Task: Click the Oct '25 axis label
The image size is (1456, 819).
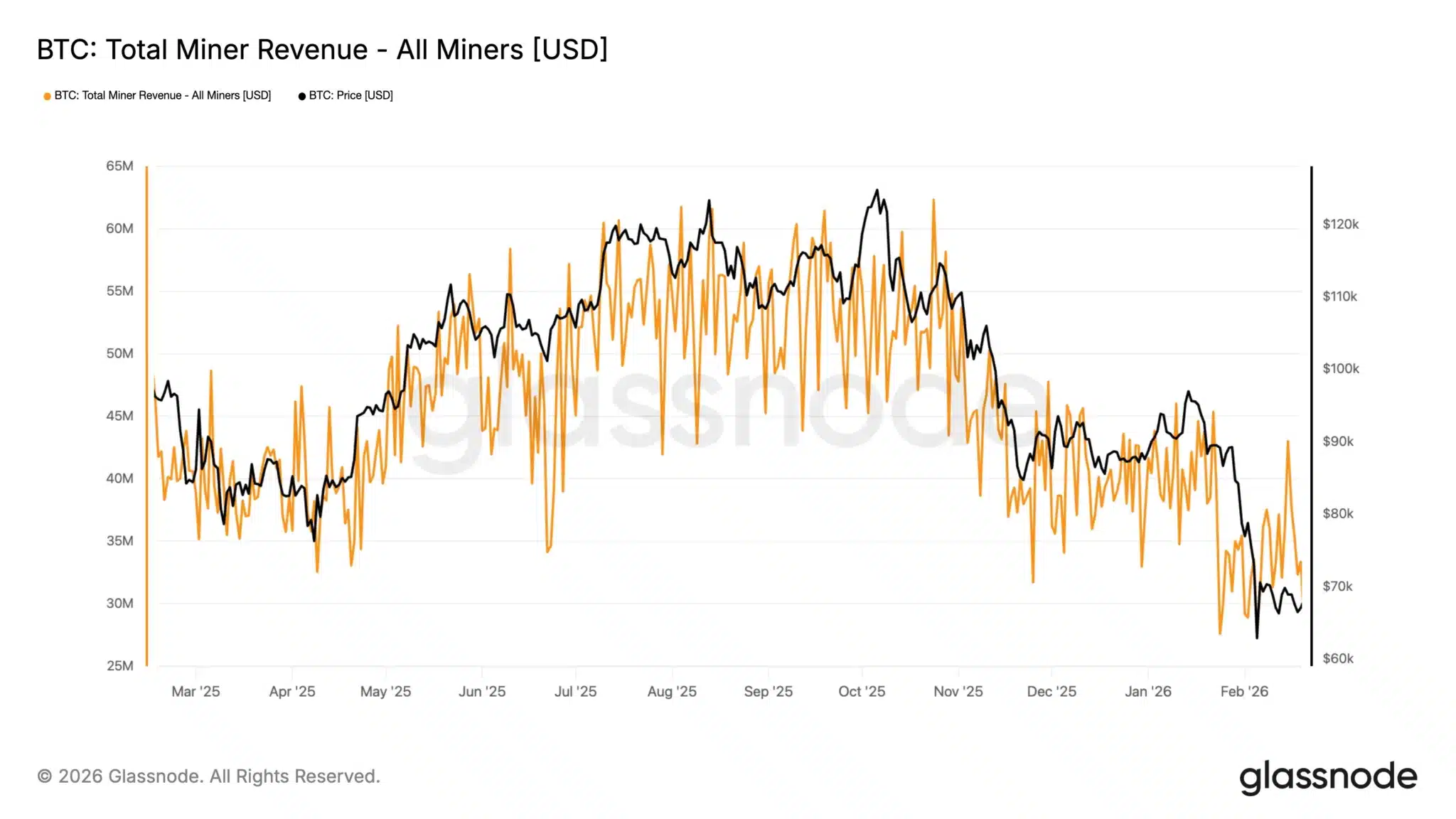Action: (862, 691)
